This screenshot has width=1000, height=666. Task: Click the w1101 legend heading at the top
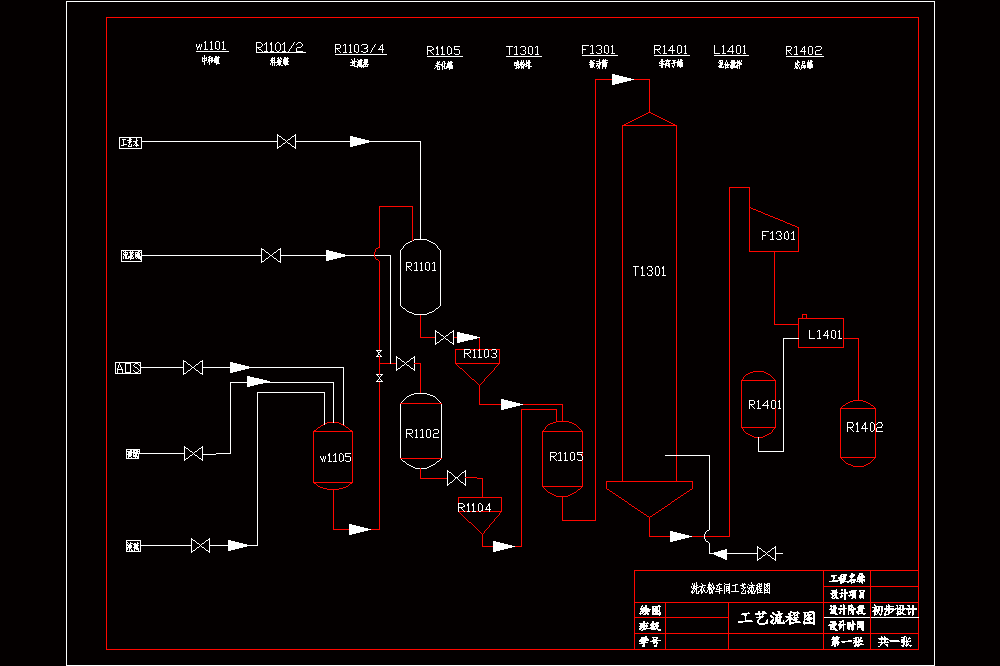coord(211,46)
